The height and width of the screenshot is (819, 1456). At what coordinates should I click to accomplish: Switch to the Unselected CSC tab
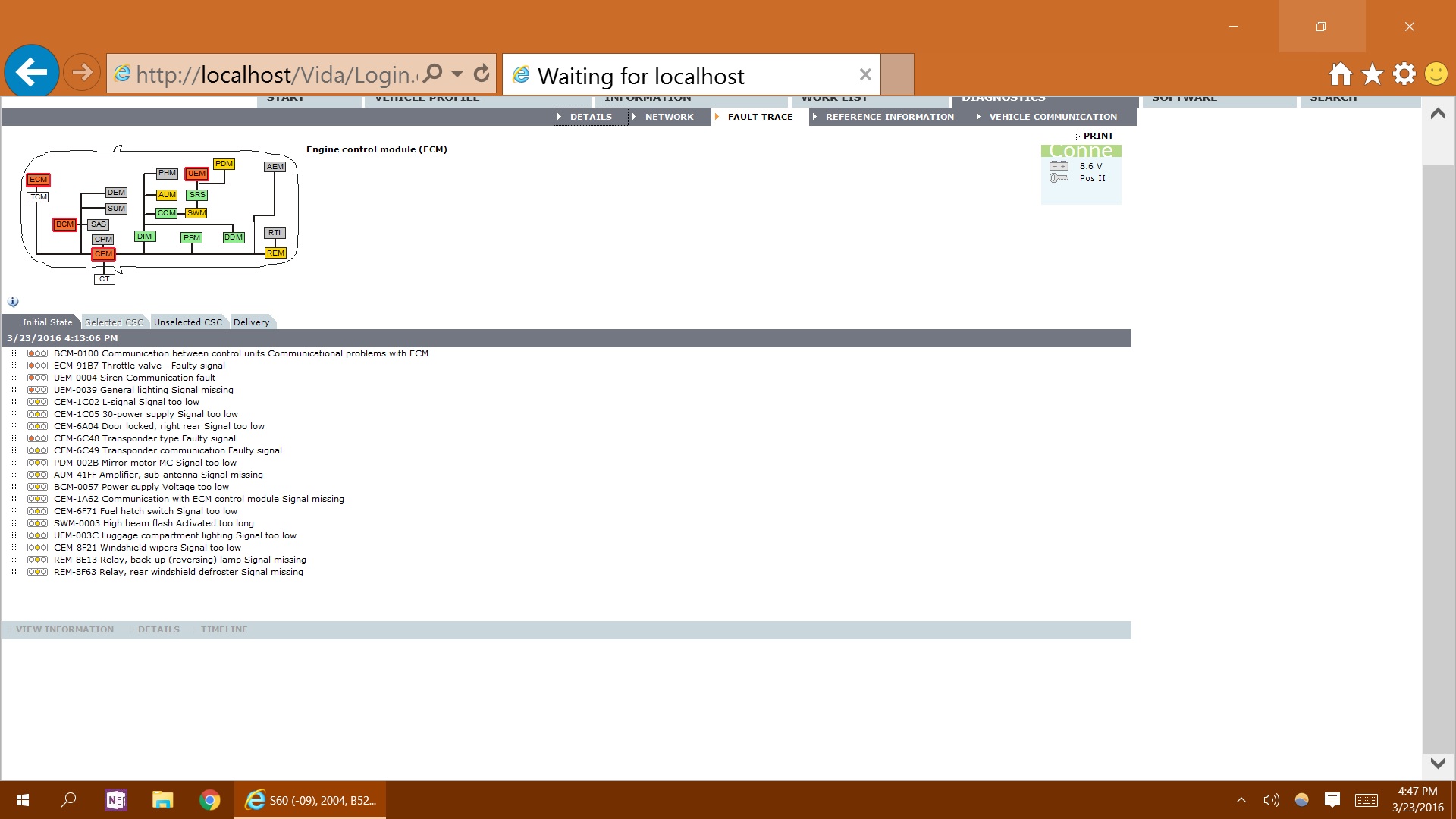(x=188, y=322)
